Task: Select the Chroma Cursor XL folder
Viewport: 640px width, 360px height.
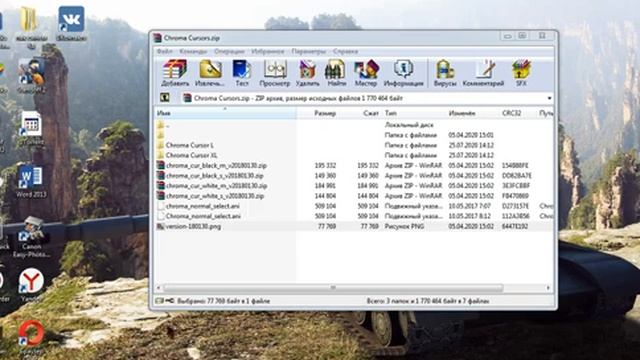Action: click(191, 155)
